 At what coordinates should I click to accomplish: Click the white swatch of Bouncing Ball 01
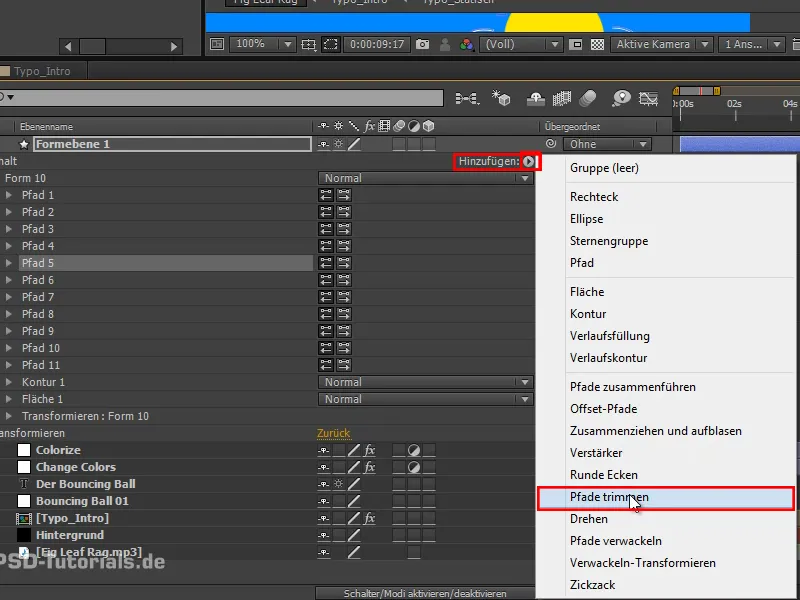point(24,501)
